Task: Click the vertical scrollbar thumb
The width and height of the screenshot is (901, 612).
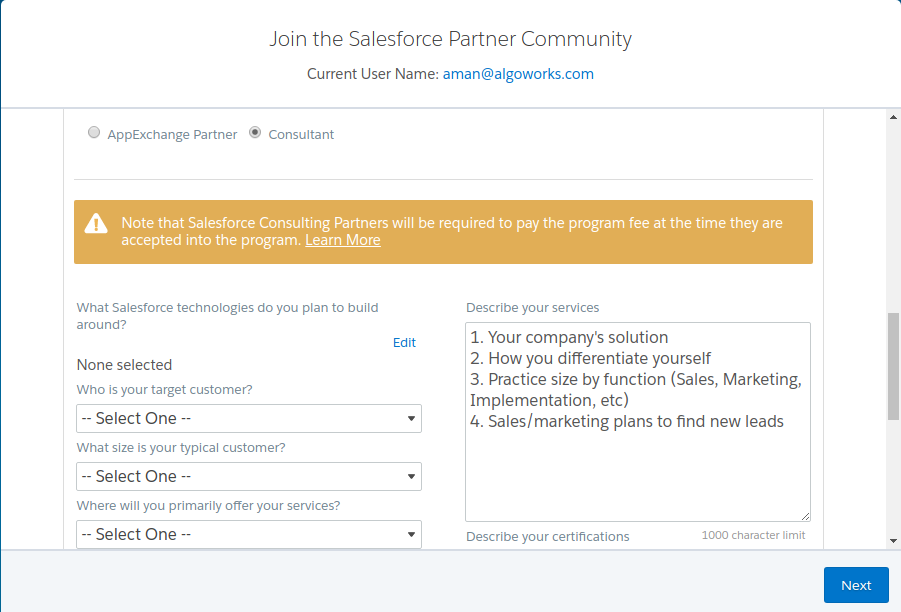Action: click(x=893, y=365)
